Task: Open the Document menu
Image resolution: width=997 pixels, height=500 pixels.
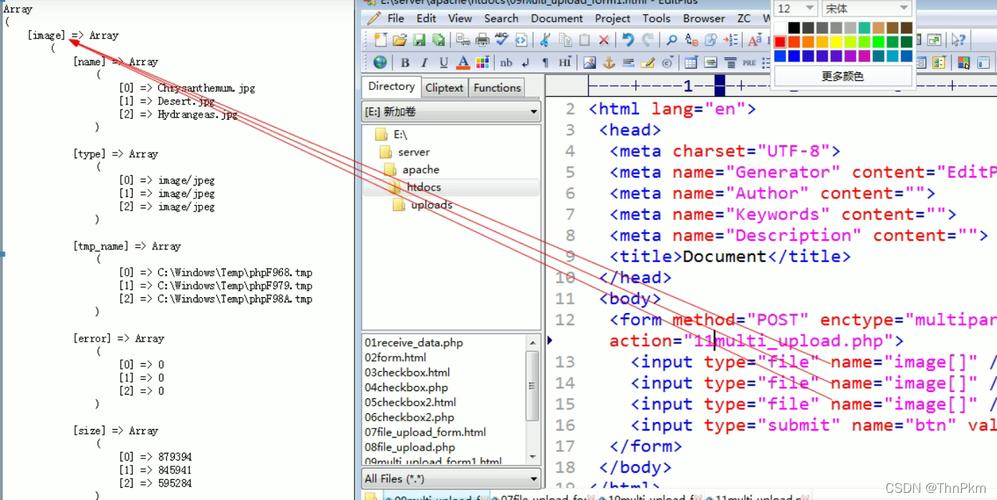Action: 557,18
